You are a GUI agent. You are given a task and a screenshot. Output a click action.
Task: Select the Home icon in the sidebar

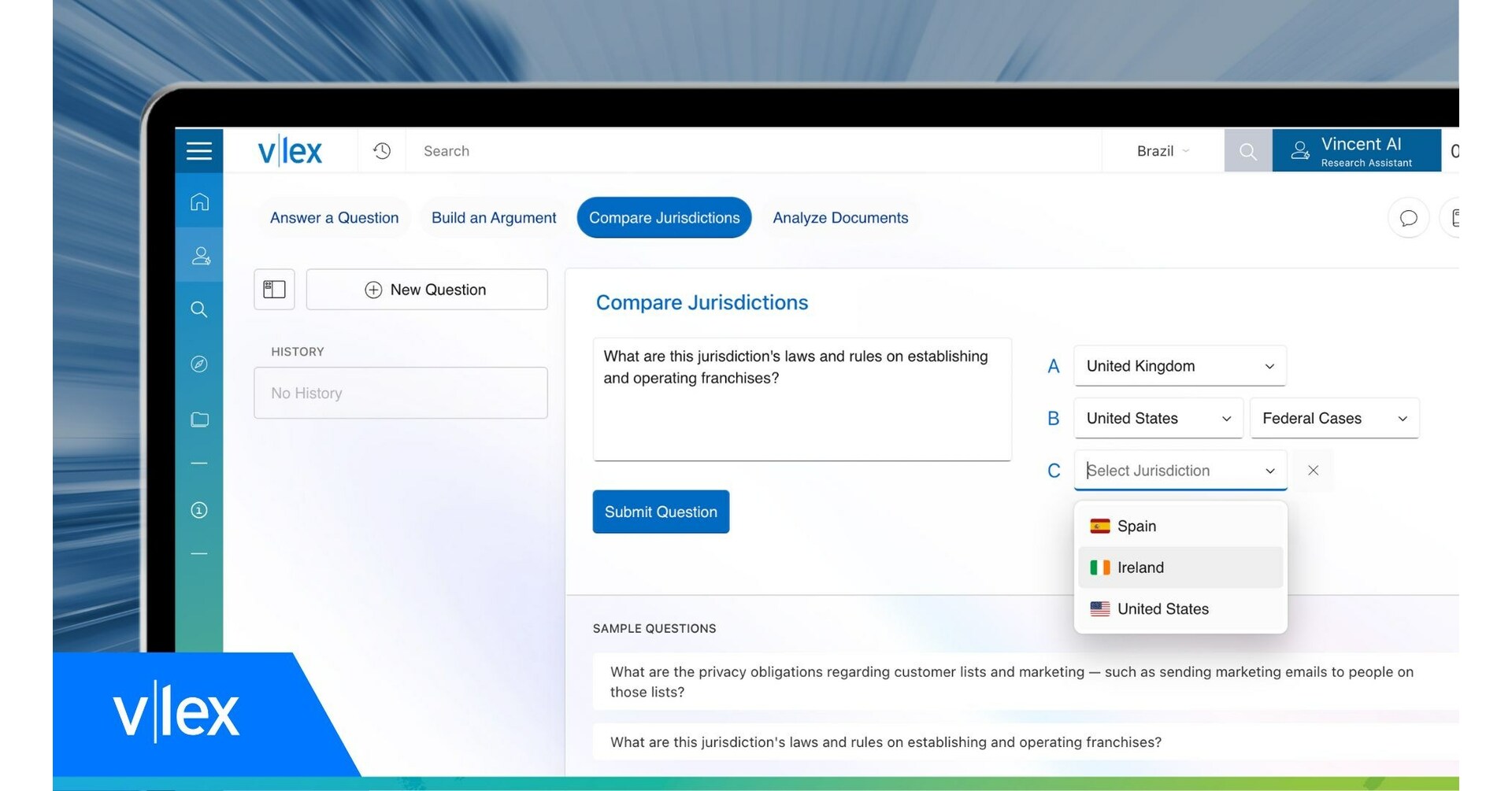(x=199, y=201)
